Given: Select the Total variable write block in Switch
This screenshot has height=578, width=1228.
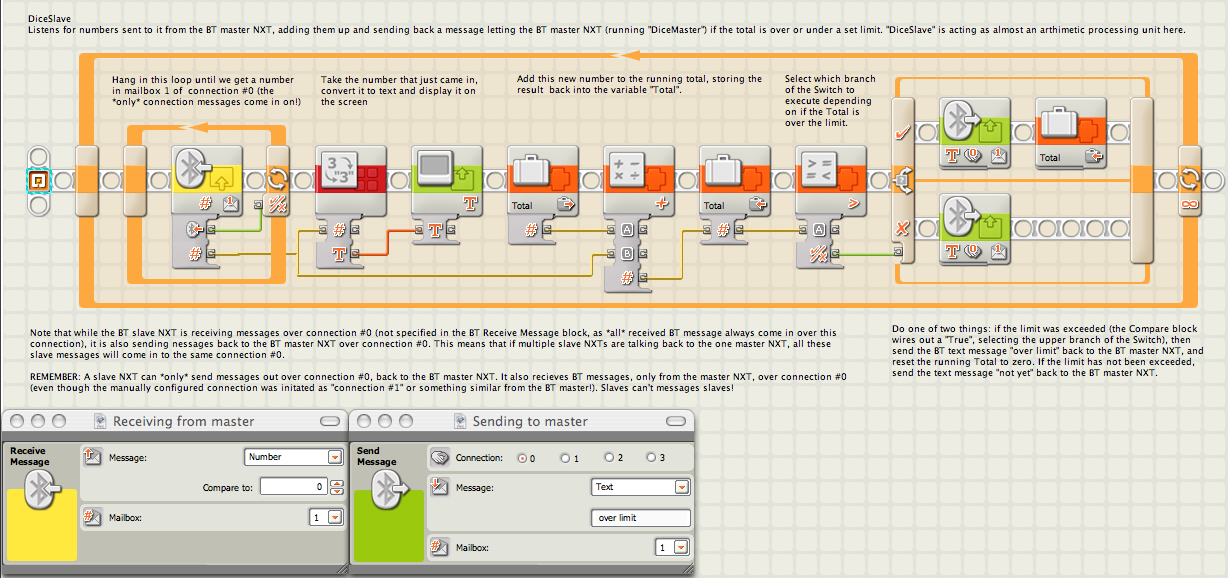Looking at the screenshot, I should [1071, 133].
